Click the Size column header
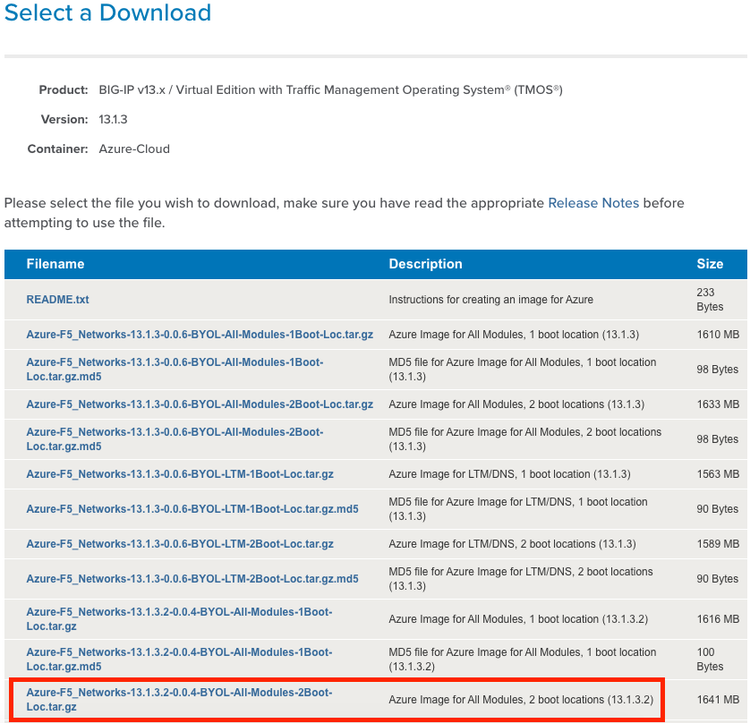This screenshot has height=723, width=750. click(709, 264)
